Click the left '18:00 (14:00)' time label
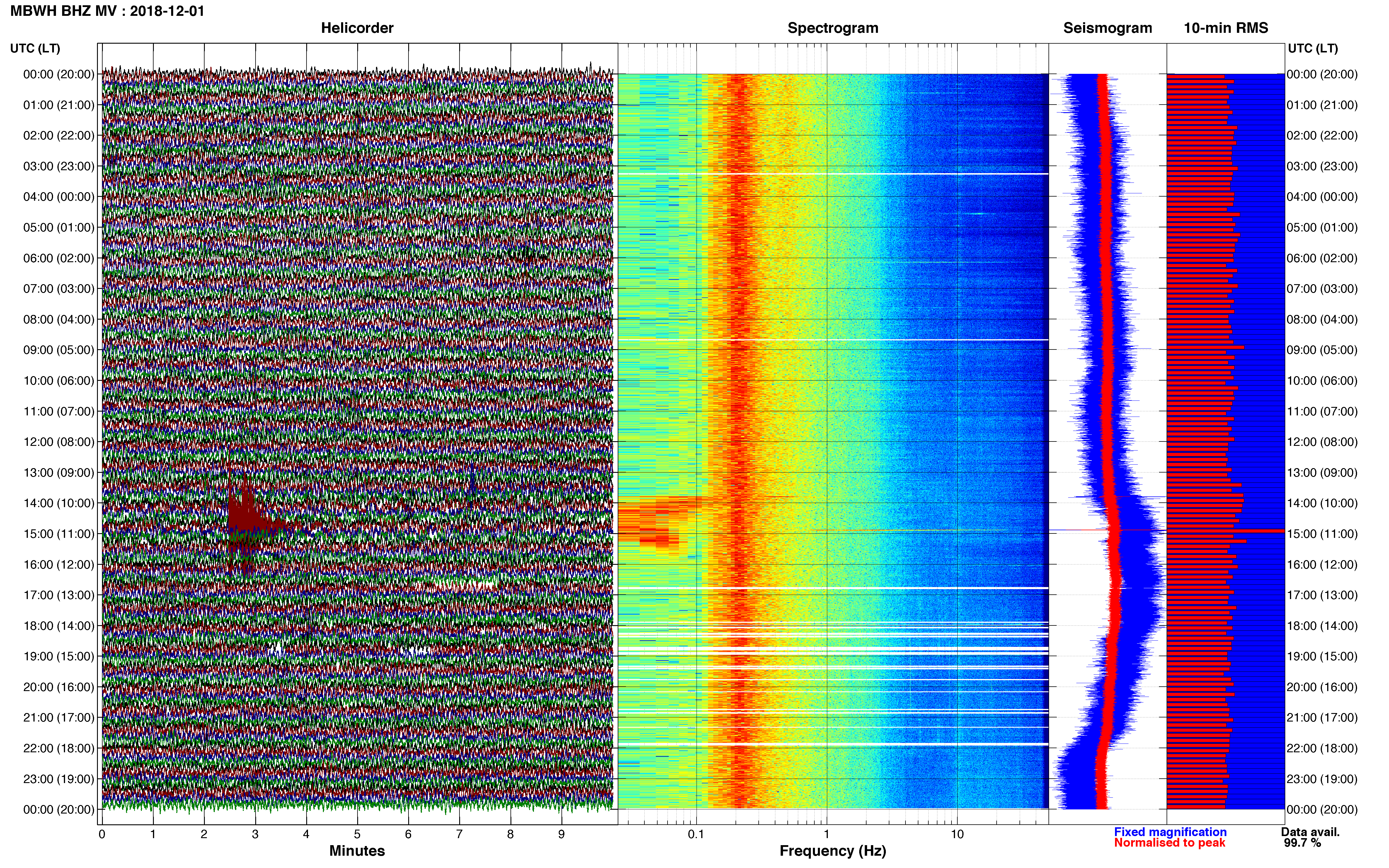The width and height of the screenshot is (1389, 868). click(59, 626)
